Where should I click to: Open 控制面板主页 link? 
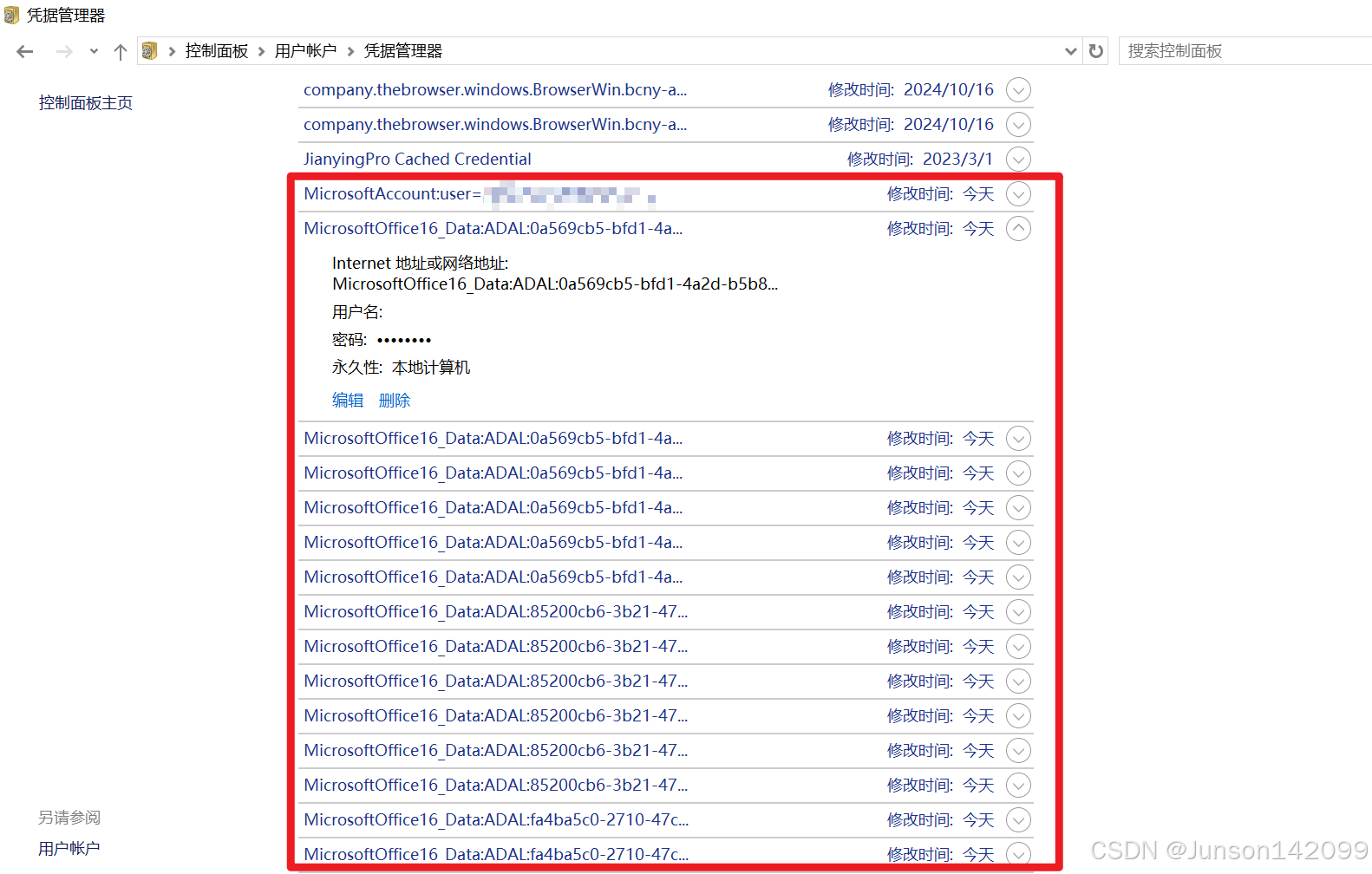(86, 103)
